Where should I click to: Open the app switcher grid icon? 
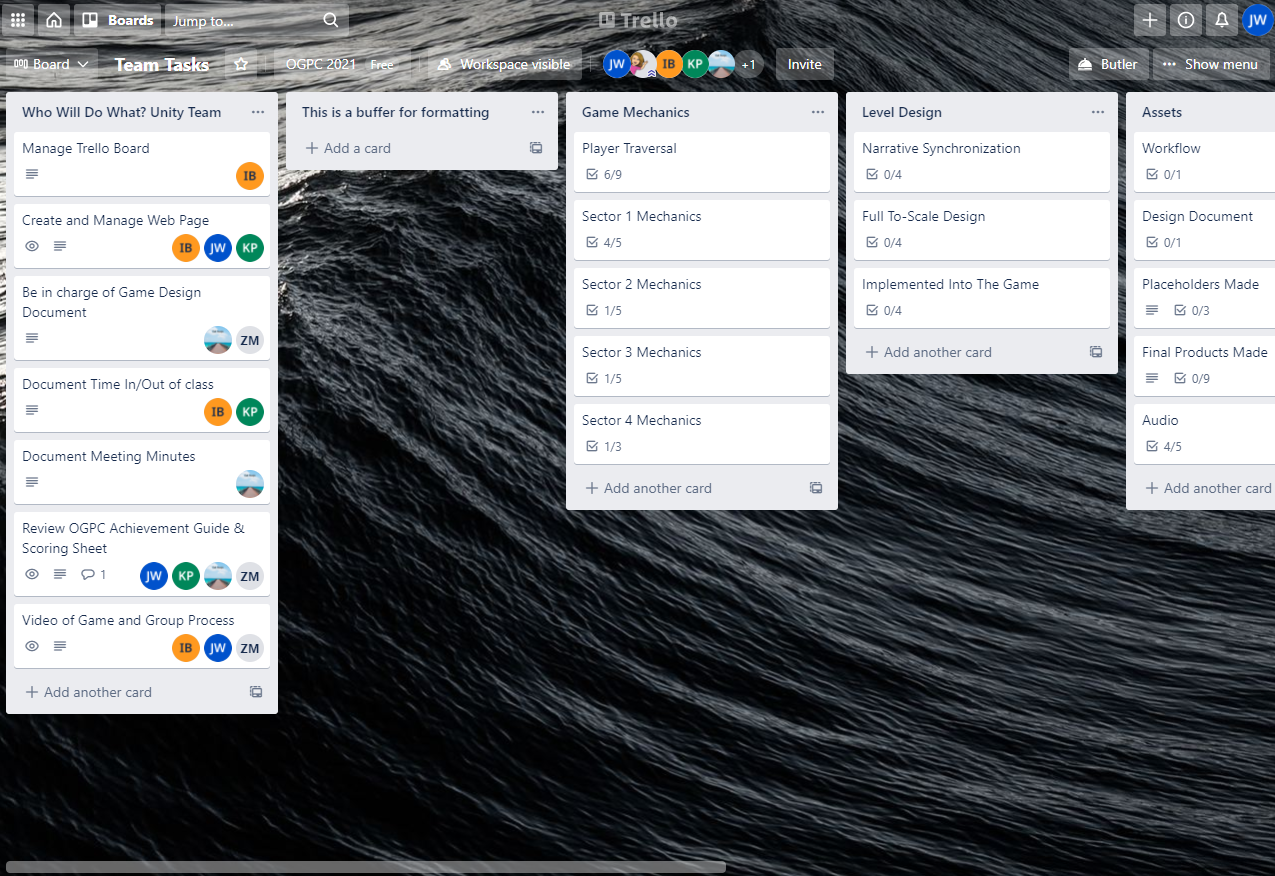click(17, 19)
